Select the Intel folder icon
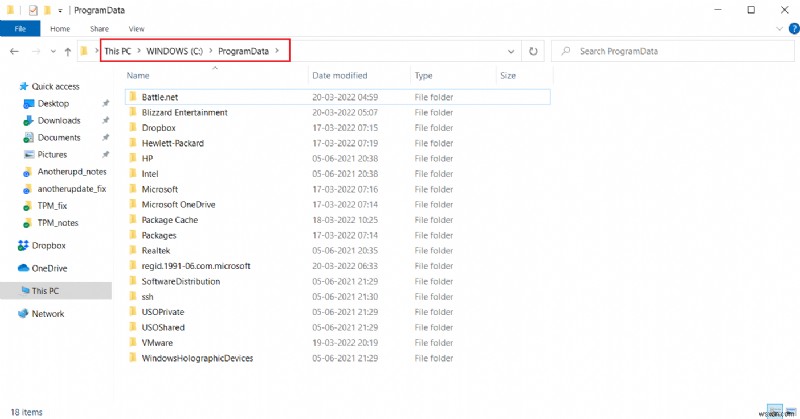The width and height of the screenshot is (800, 419). pos(133,173)
